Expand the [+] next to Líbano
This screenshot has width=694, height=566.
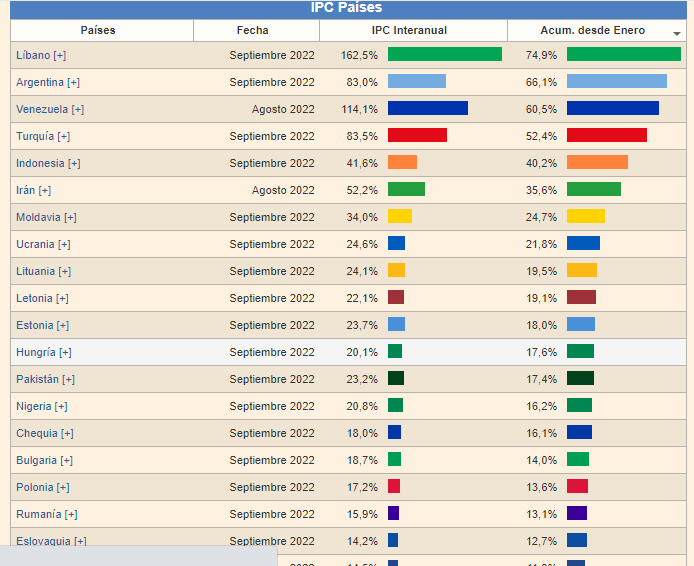(60, 55)
